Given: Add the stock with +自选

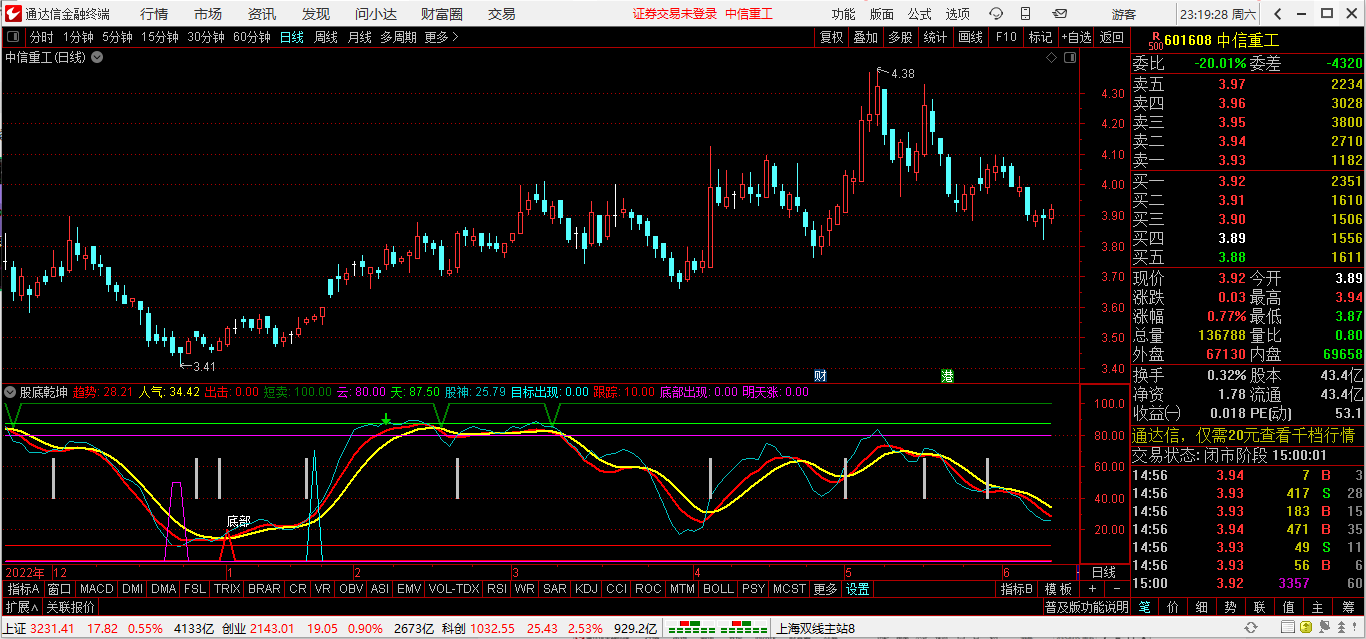Looking at the screenshot, I should click(1076, 37).
